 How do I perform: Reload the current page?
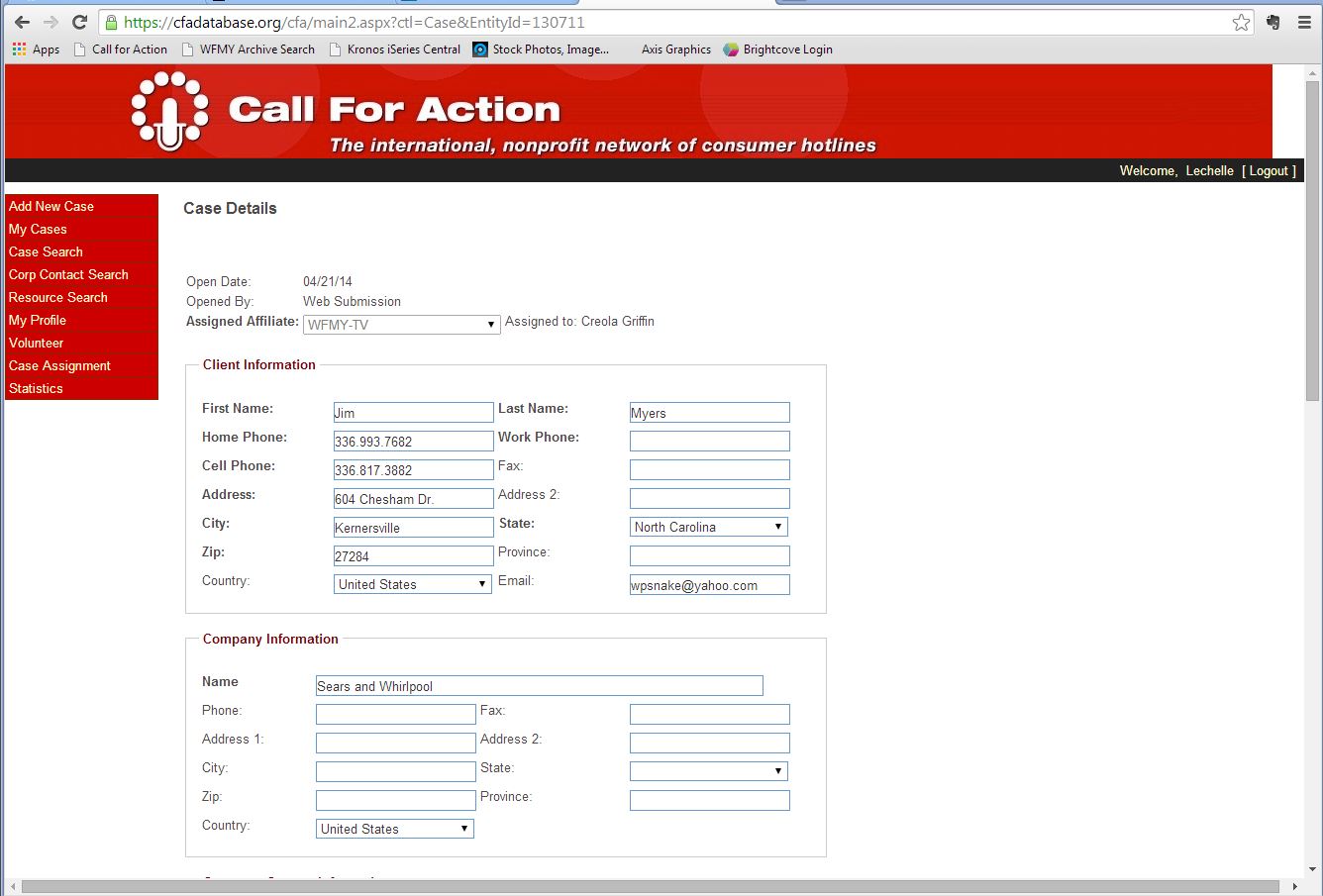pyautogui.click(x=80, y=22)
